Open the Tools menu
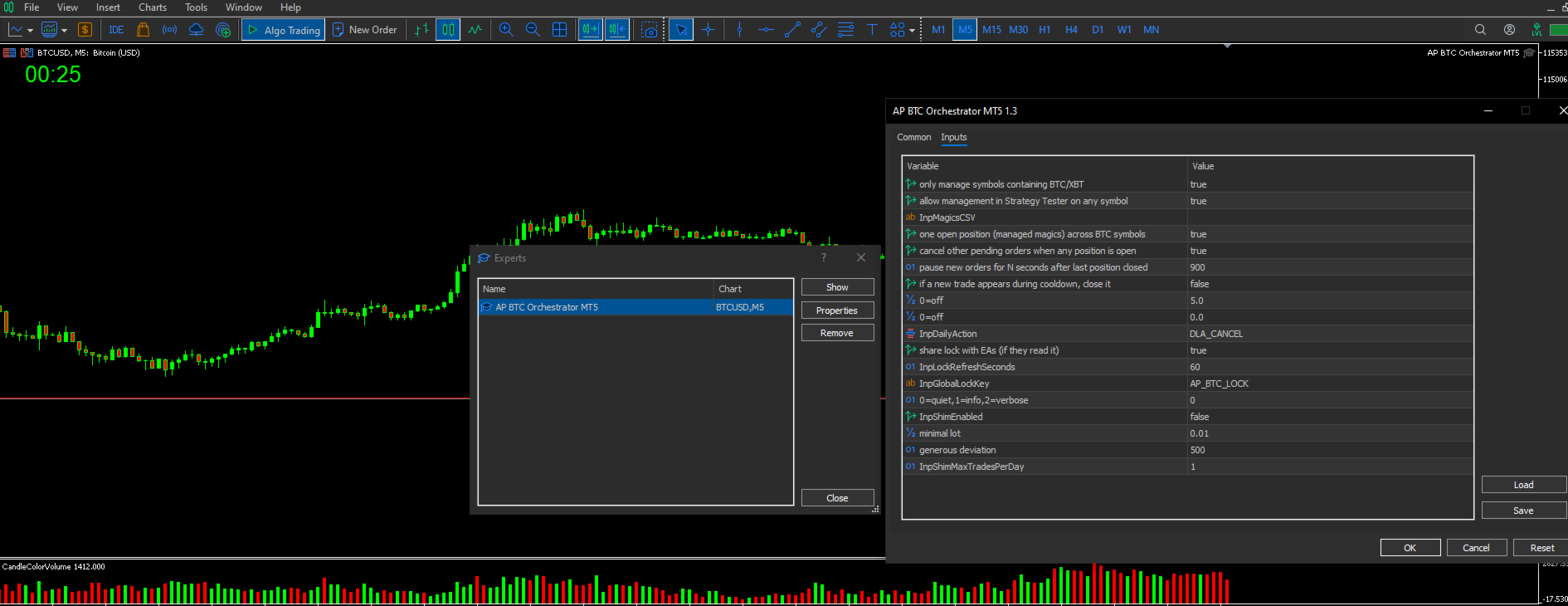Viewport: 1568px width, 606px height. point(196,7)
